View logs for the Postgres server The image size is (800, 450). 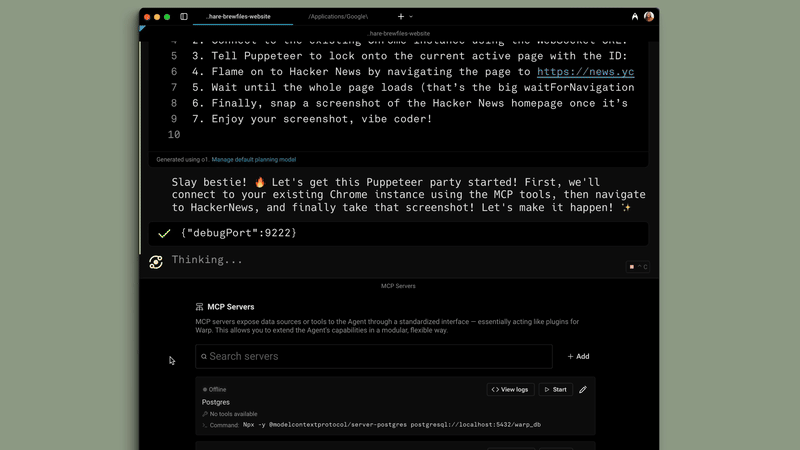point(510,389)
